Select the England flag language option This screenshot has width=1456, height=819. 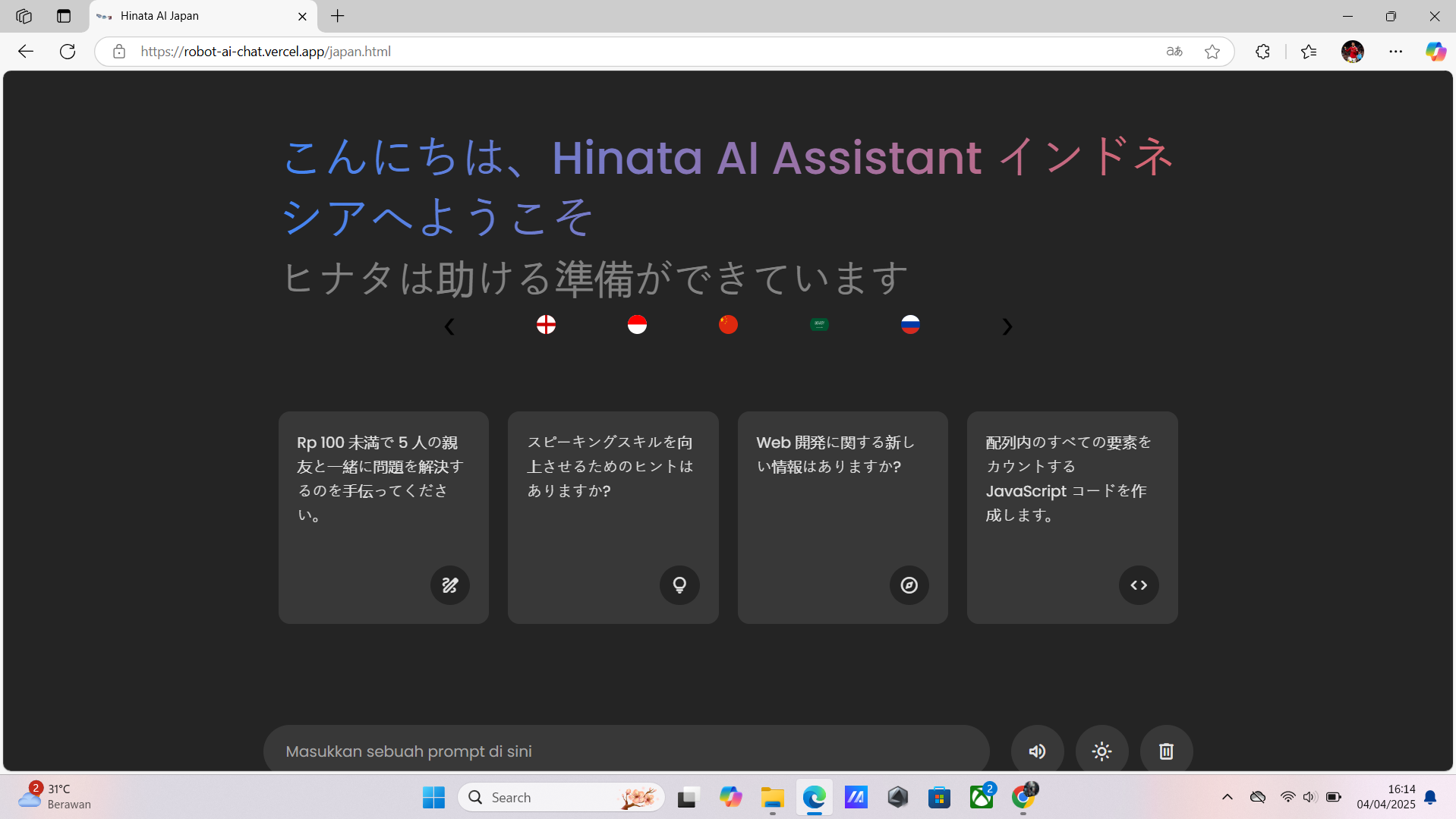(x=546, y=325)
